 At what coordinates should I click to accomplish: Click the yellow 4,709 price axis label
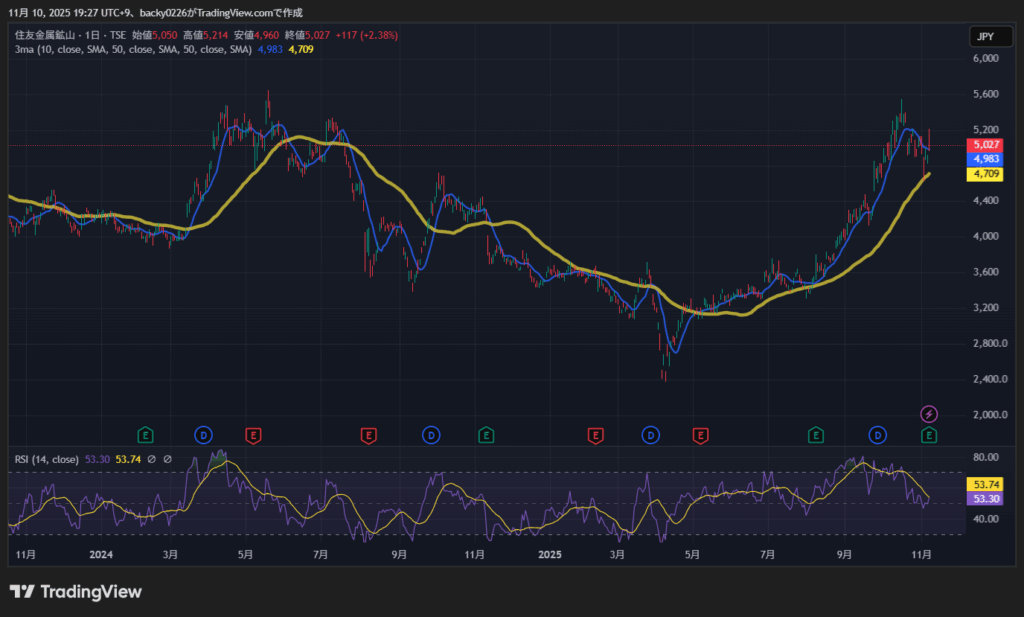click(985, 174)
